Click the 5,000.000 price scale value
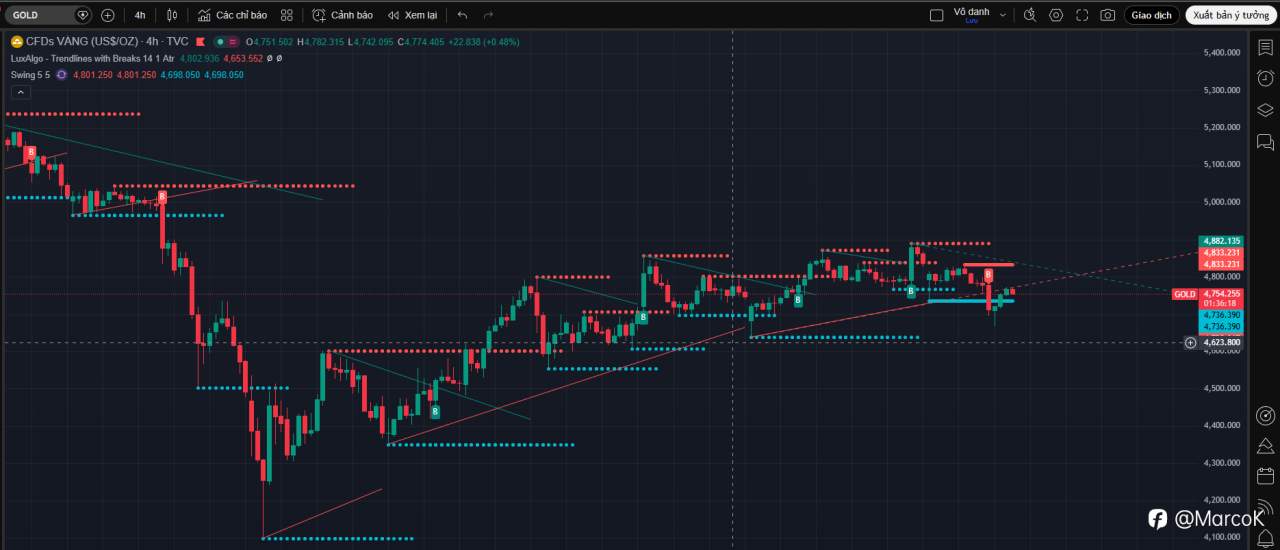Image resolution: width=1280 pixels, height=550 pixels. tap(1221, 201)
